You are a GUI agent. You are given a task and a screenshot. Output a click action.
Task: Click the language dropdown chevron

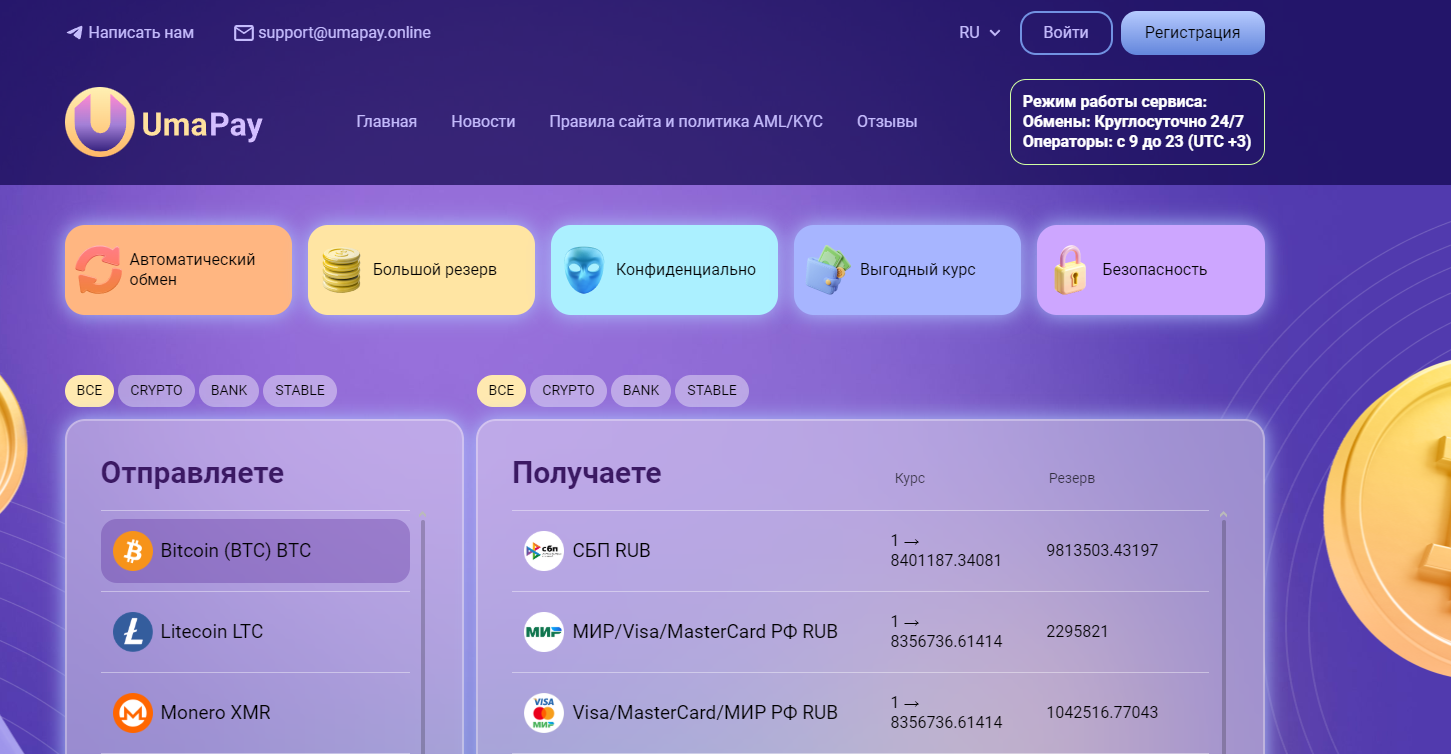click(x=995, y=33)
